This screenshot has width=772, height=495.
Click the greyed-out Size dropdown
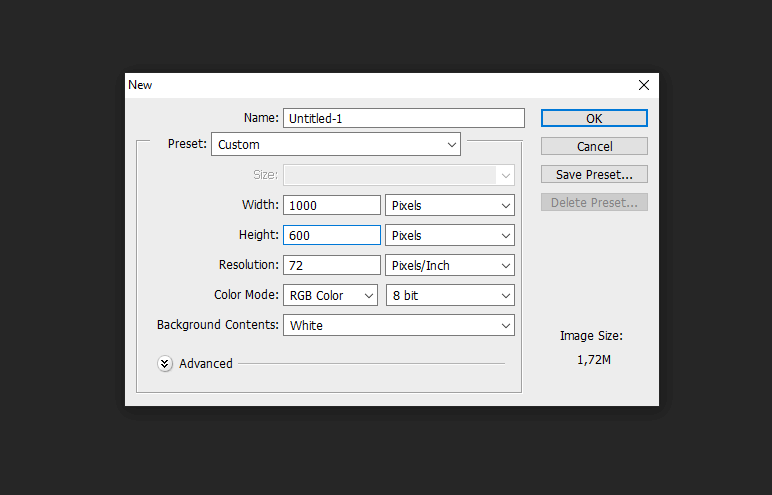399,175
